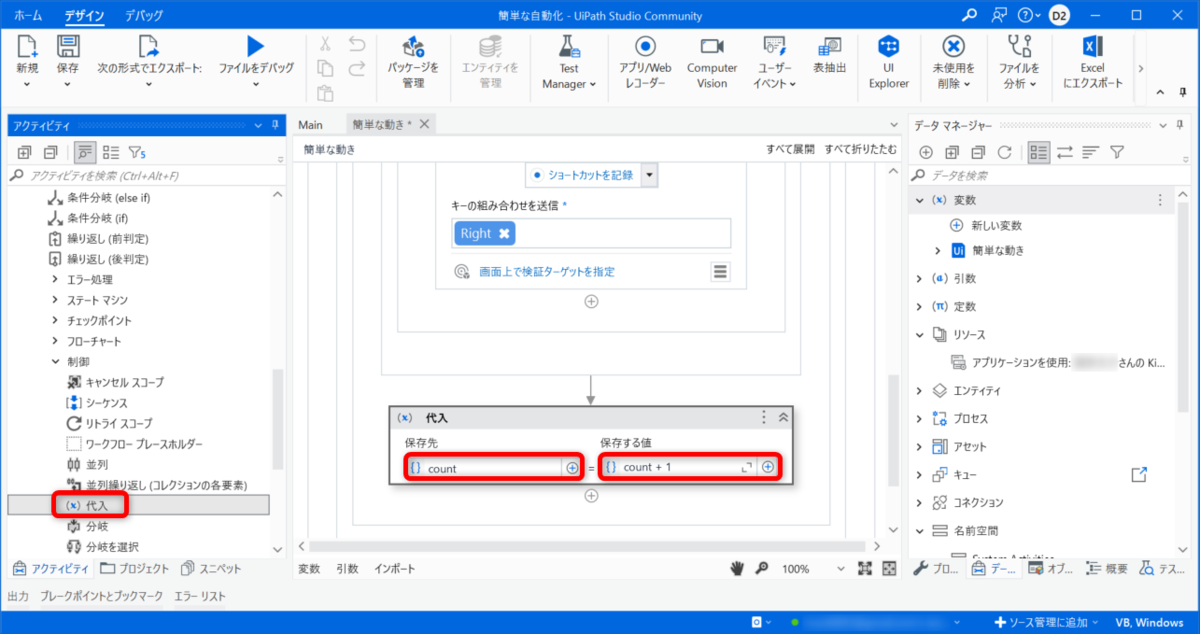Screen dimensions: 1200x634
Task: Open the スニペット panel tab
Action: click(x=211, y=569)
